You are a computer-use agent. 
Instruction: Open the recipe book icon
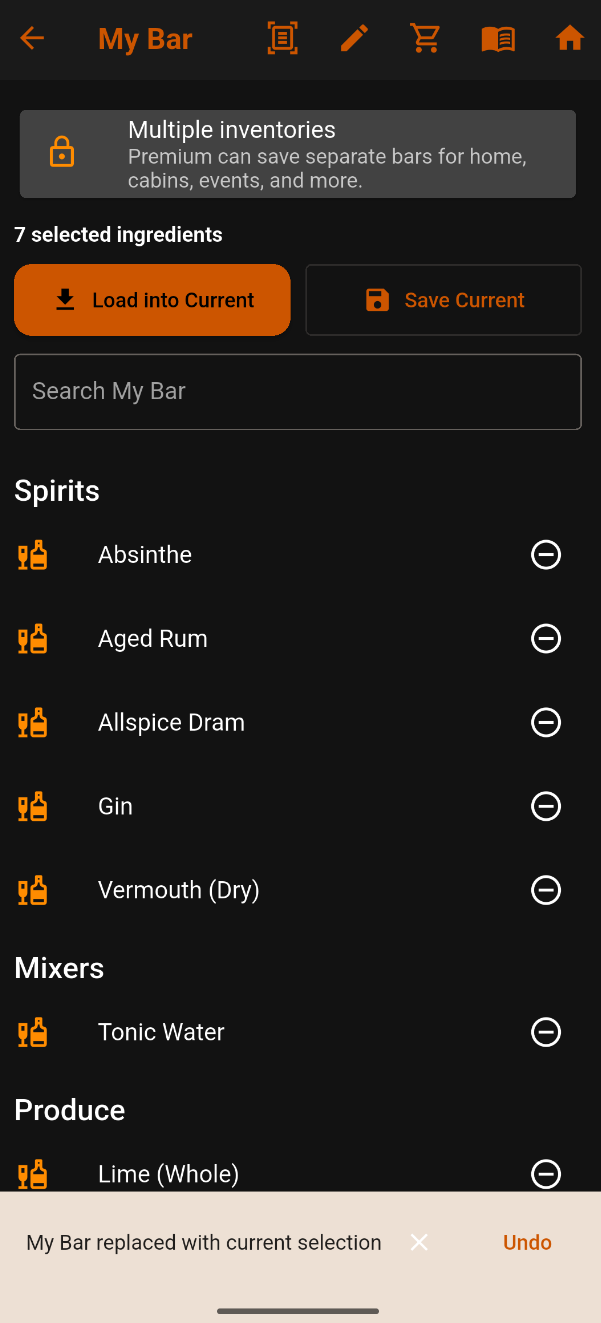click(x=498, y=39)
